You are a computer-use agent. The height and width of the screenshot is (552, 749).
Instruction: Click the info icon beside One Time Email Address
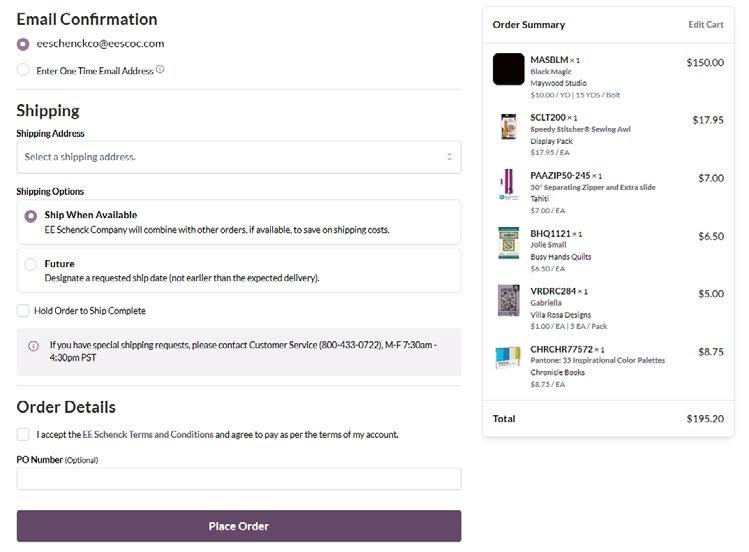click(160, 70)
